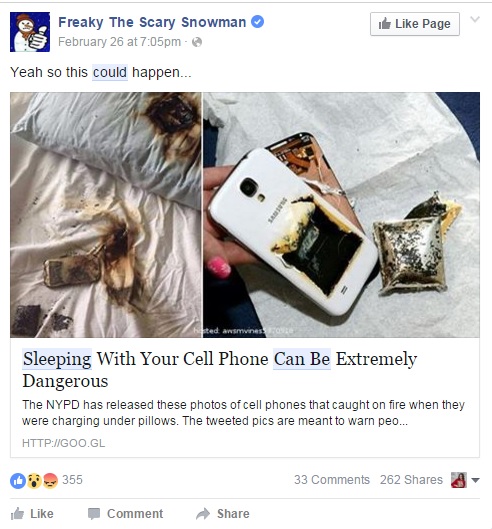The image size is (492, 529).
Task: Click the Share arrow icon
Action: tap(203, 514)
